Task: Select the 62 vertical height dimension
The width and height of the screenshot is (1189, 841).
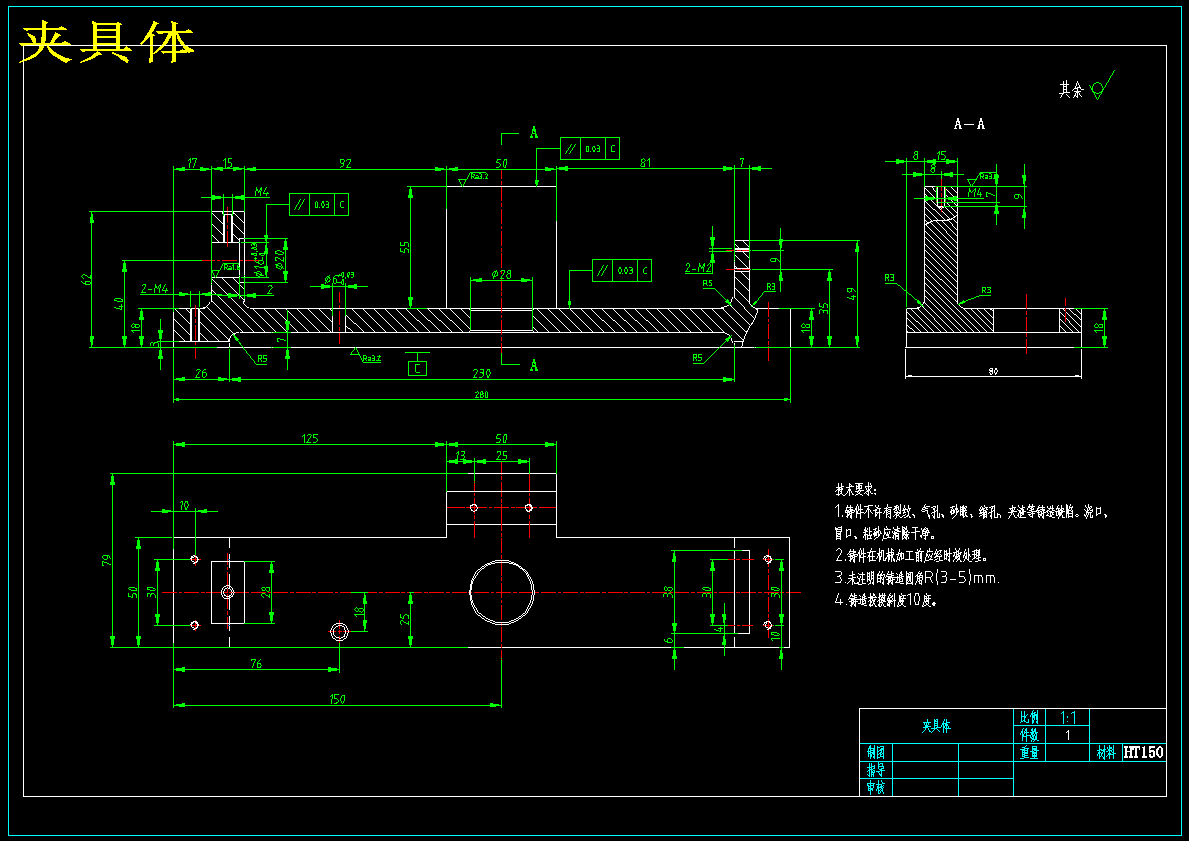Action: tap(86, 279)
